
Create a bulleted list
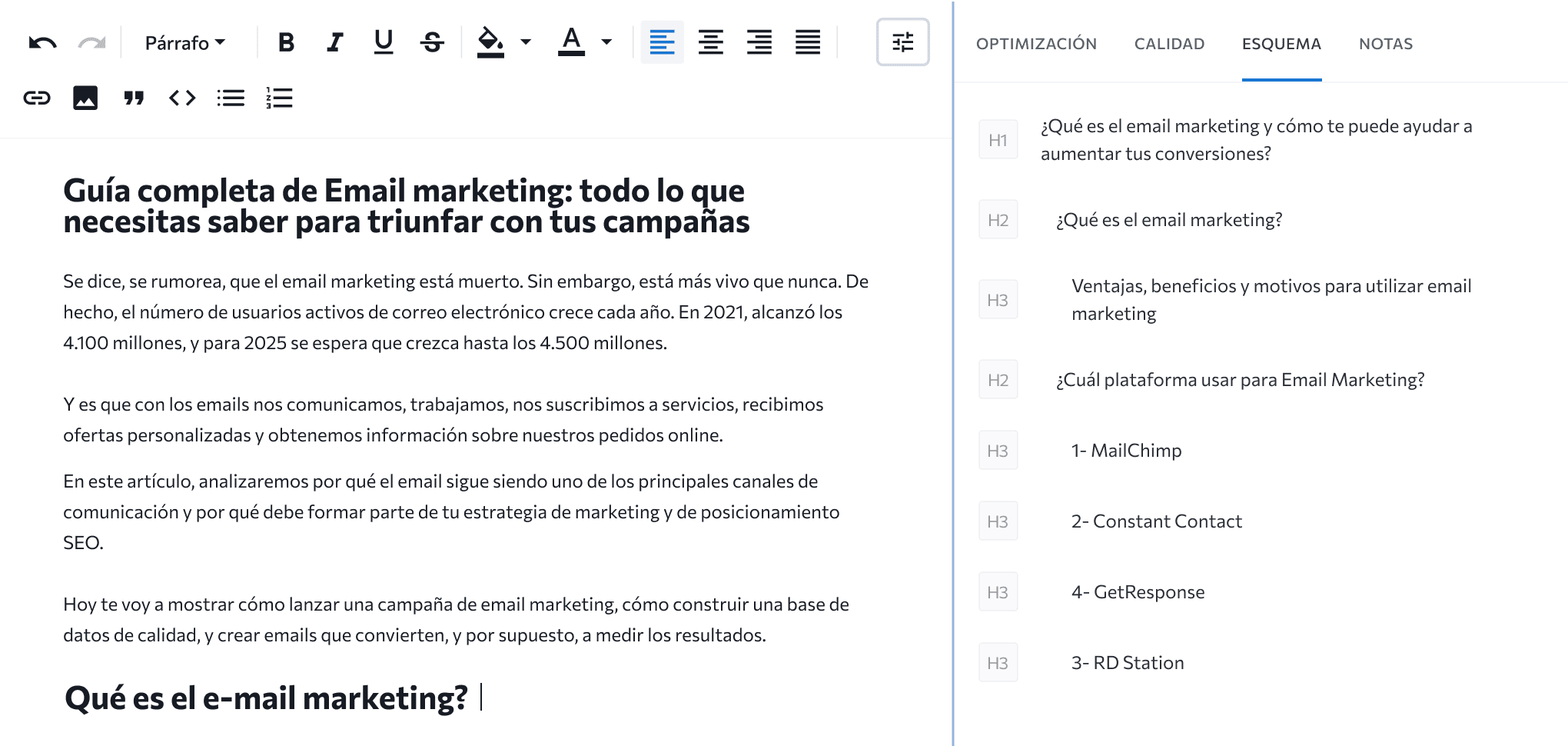[231, 98]
